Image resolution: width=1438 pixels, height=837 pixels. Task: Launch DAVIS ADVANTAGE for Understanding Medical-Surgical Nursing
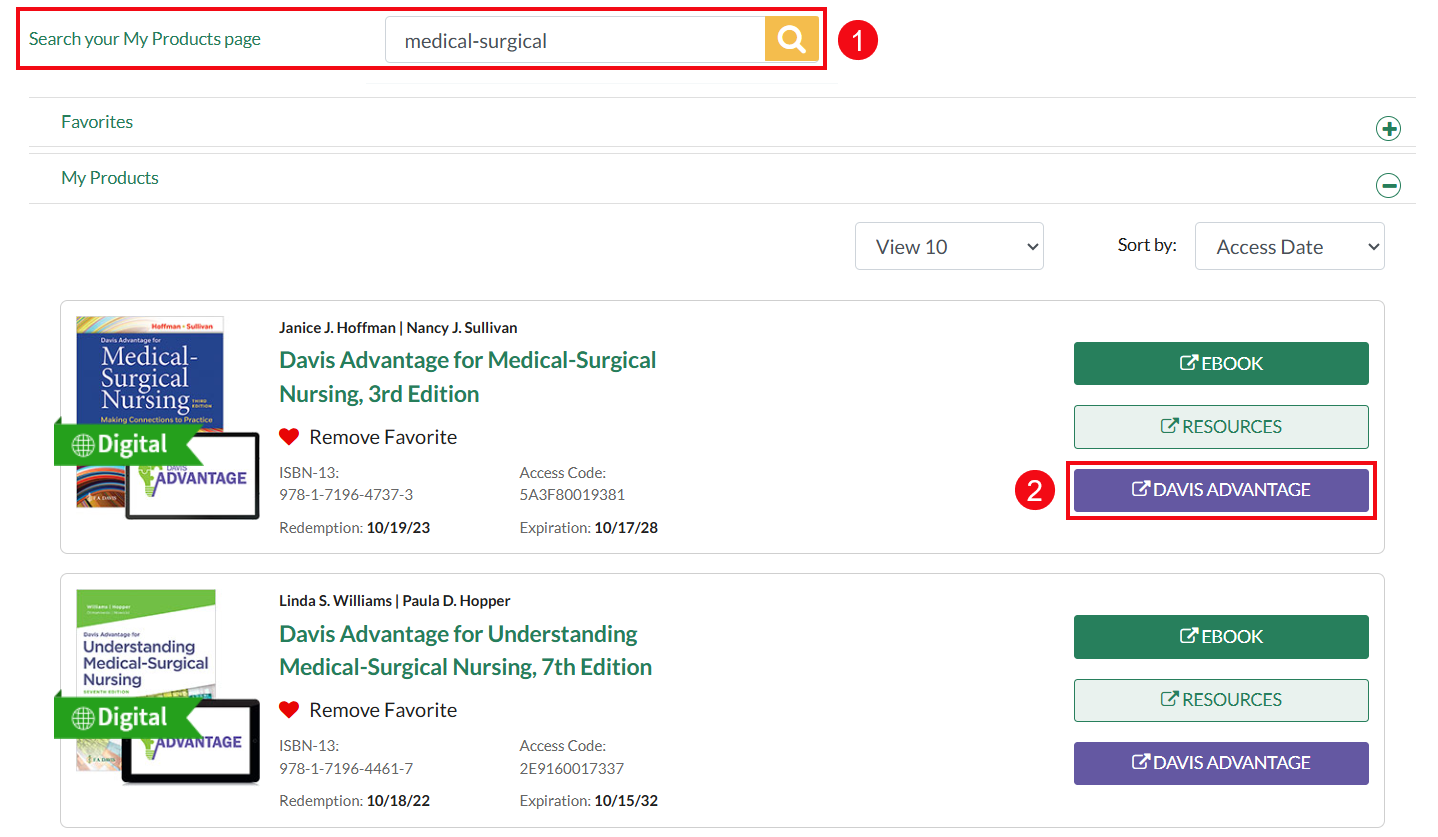point(1220,763)
